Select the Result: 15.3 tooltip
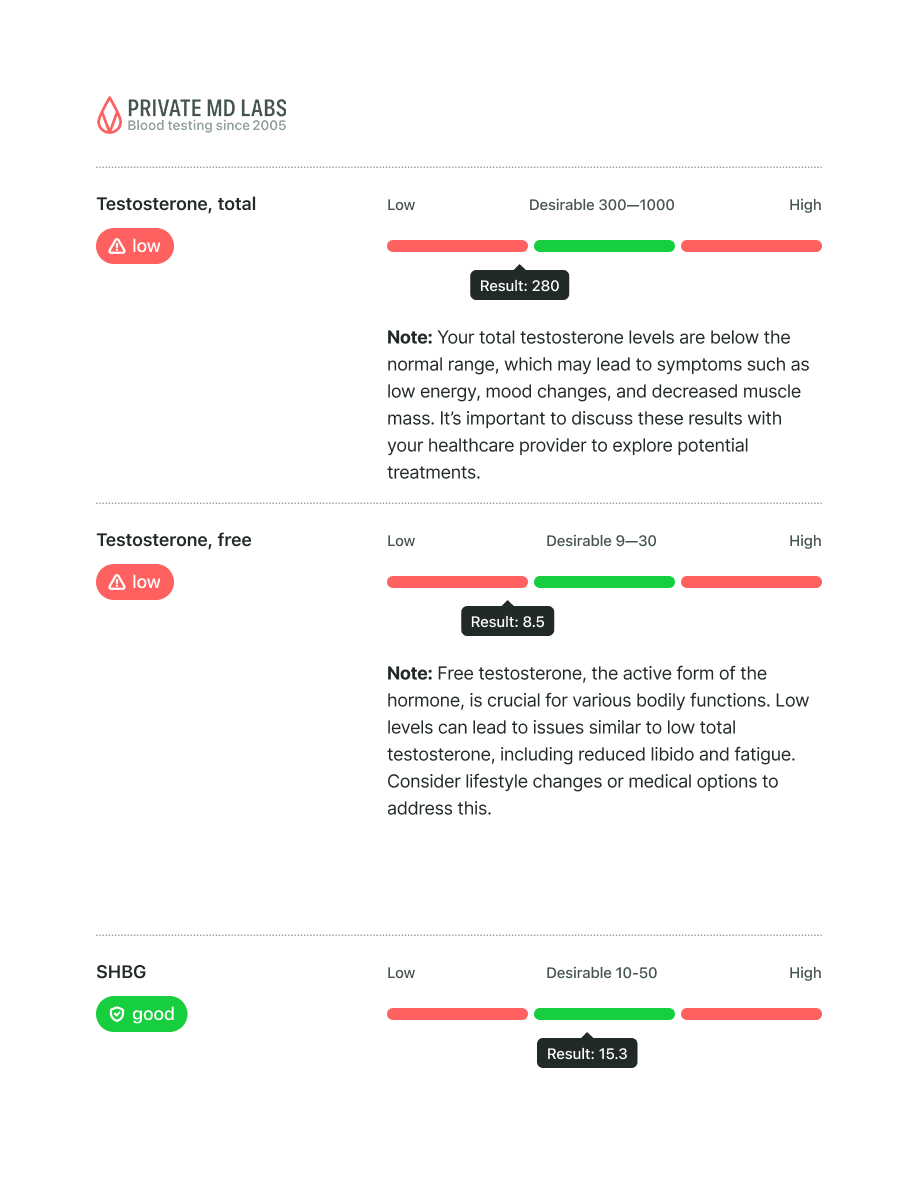Screen dimensions: 918x1188 [x=587, y=1053]
